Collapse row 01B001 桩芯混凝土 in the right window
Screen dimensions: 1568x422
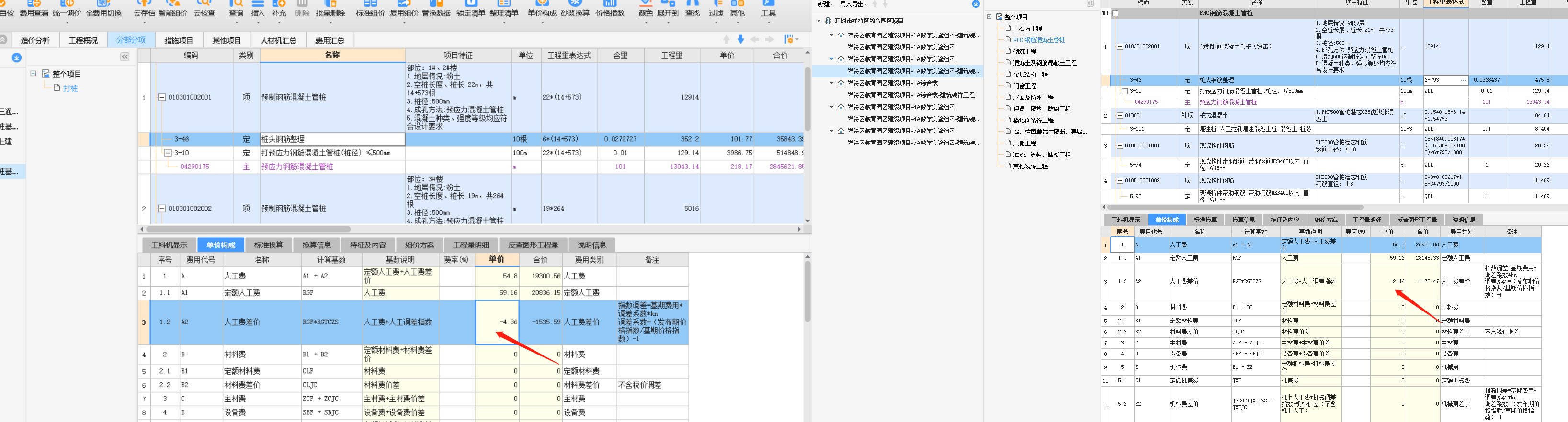pos(1119,115)
